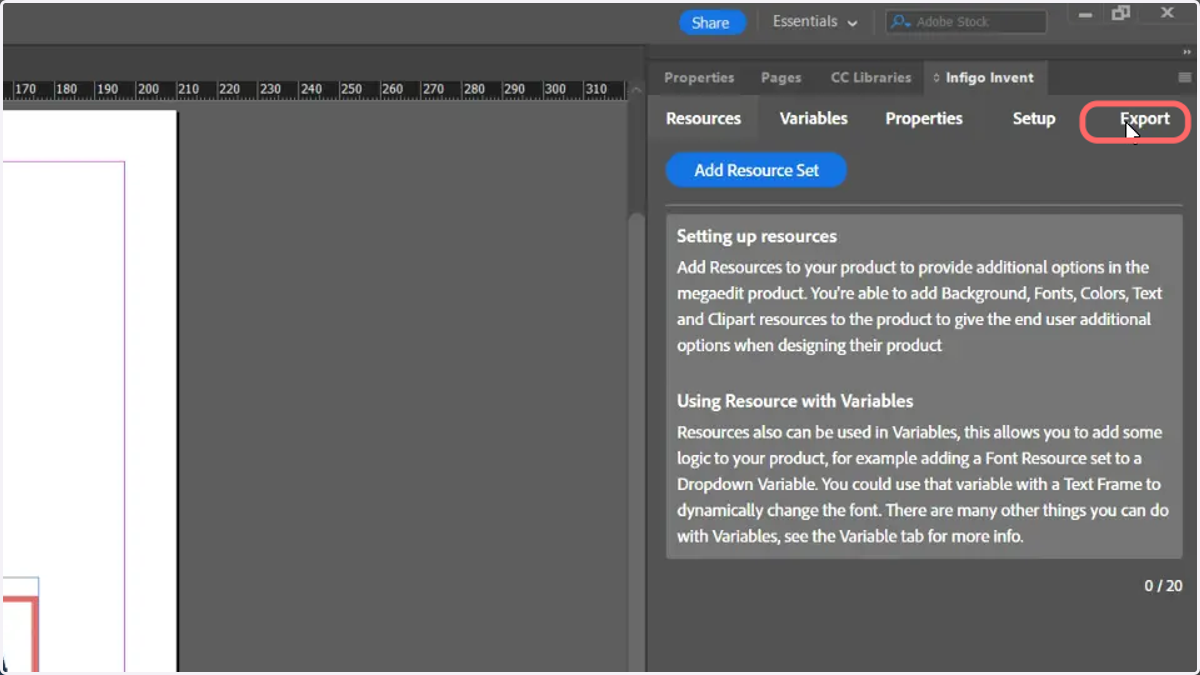The width and height of the screenshot is (1200, 675).
Task: Open the Setup section
Action: (1033, 118)
